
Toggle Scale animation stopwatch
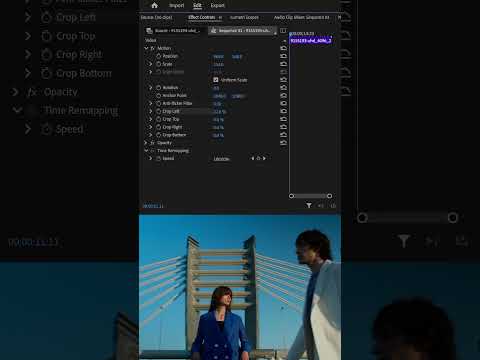[159, 64]
